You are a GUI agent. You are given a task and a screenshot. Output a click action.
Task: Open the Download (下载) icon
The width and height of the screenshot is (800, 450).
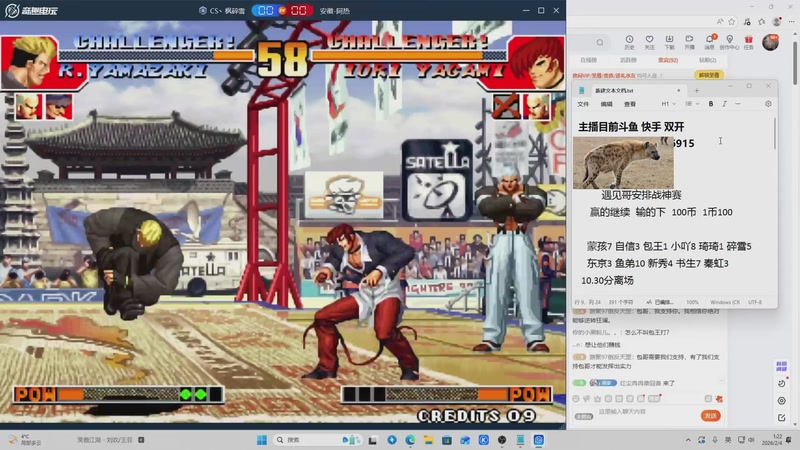[669, 42]
